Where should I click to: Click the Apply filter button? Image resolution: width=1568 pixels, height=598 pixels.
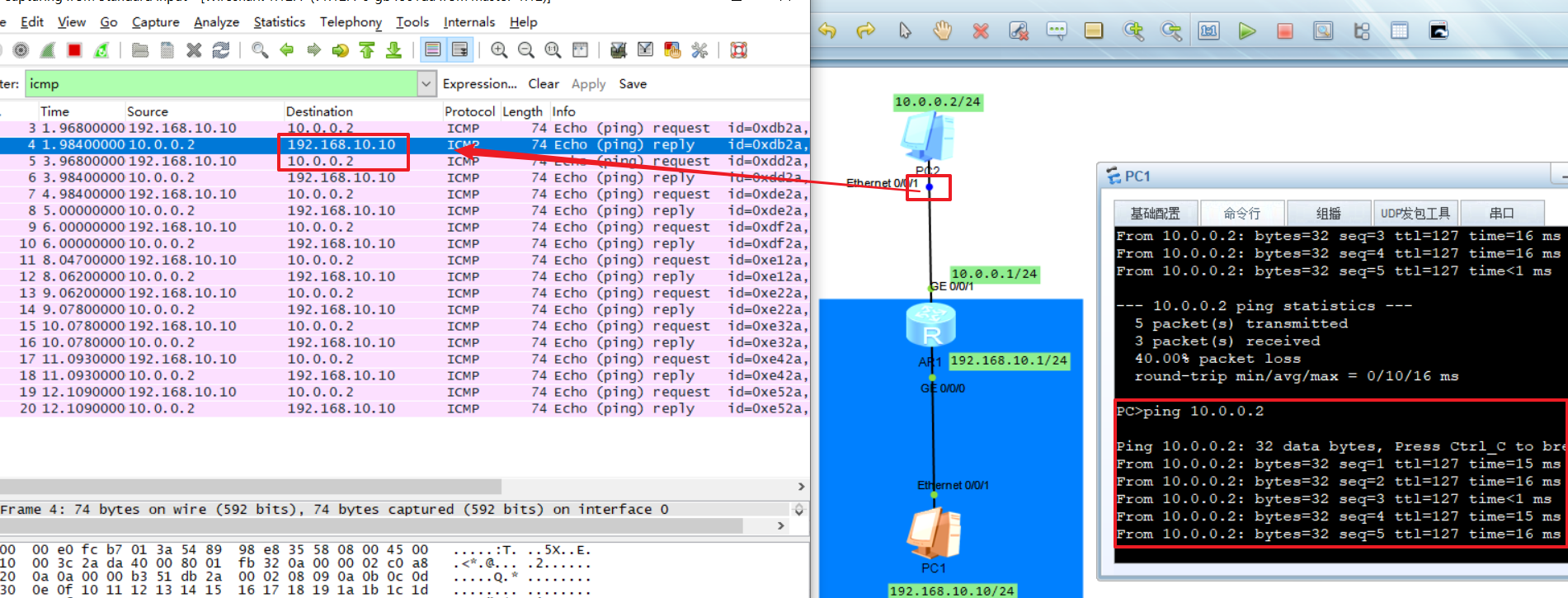coord(588,84)
